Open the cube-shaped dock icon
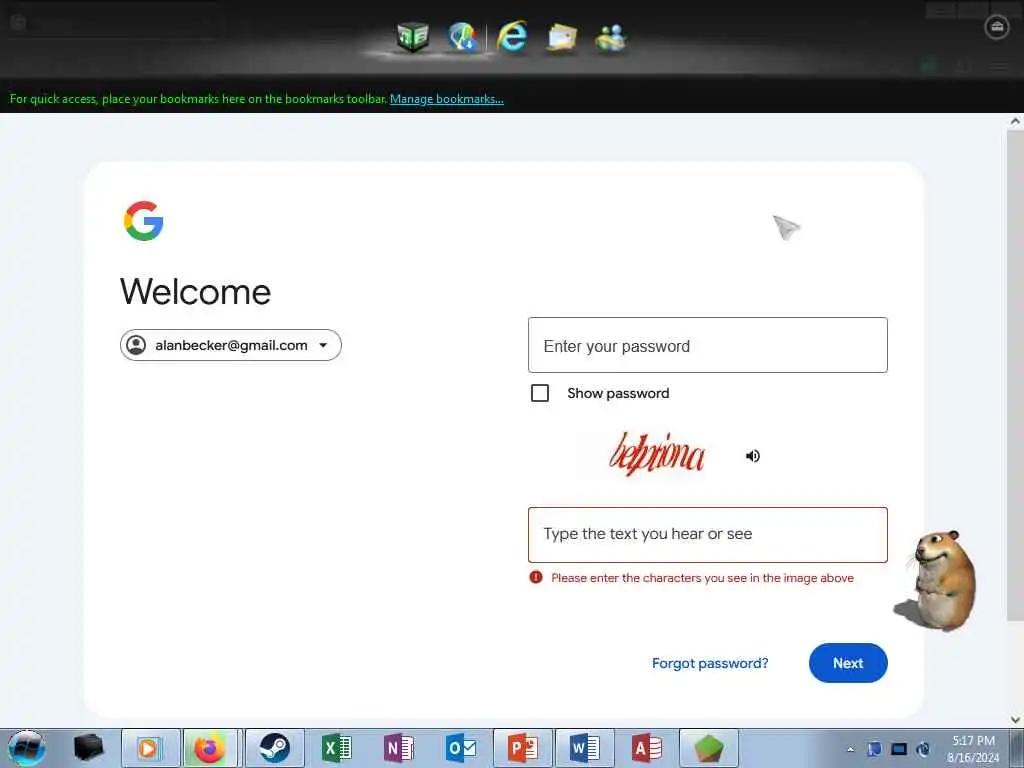Image resolution: width=1024 pixels, height=768 pixels. tap(413, 36)
